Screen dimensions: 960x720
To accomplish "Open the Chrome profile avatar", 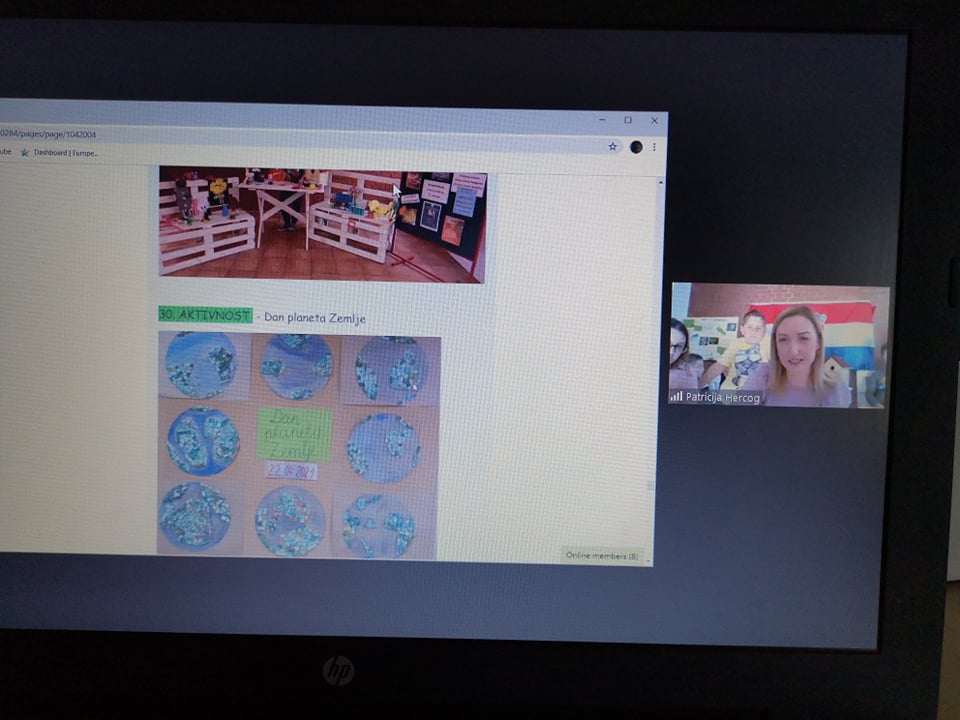I will pos(636,147).
